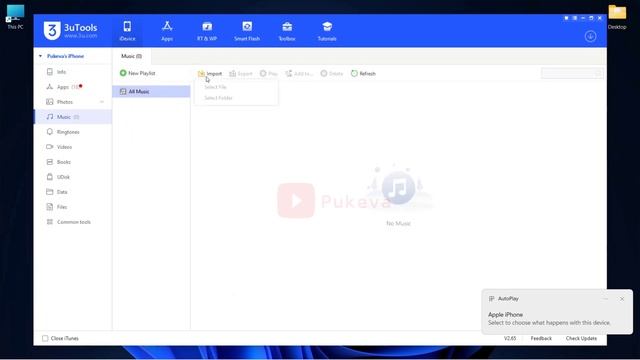Open the Toolbox section
This screenshot has width=640, height=360.
point(287,31)
